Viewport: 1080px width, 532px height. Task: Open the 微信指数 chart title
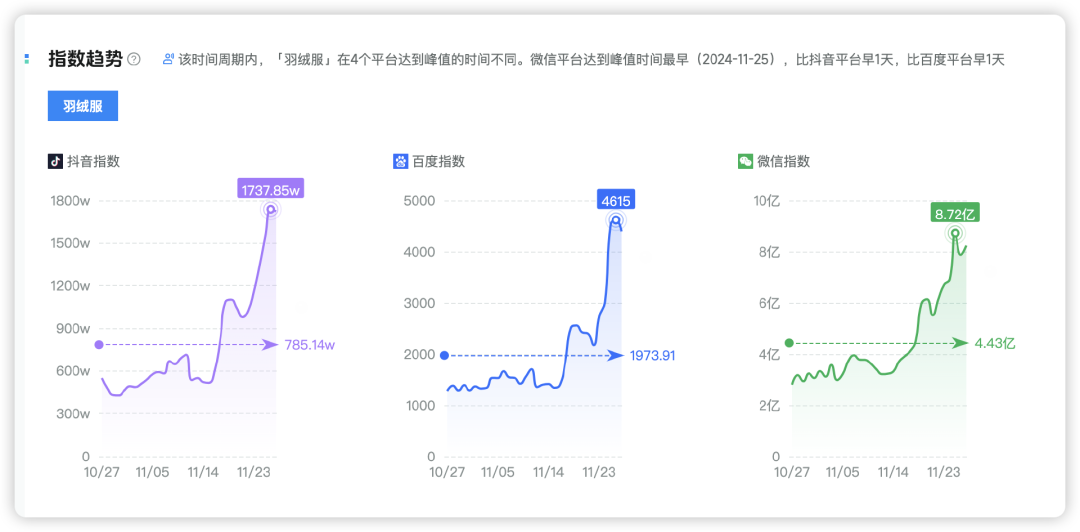(x=783, y=161)
